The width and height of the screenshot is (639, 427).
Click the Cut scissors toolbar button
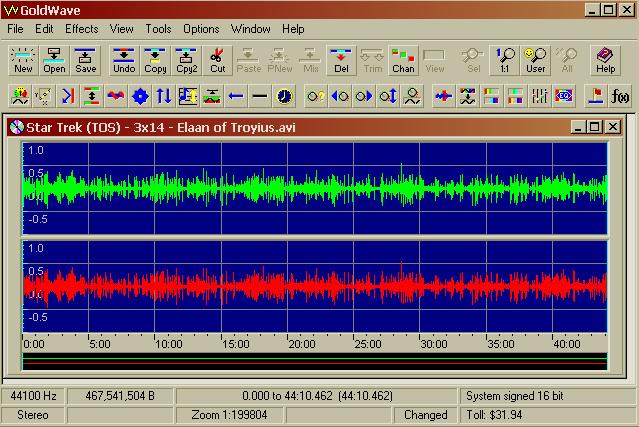[218, 60]
